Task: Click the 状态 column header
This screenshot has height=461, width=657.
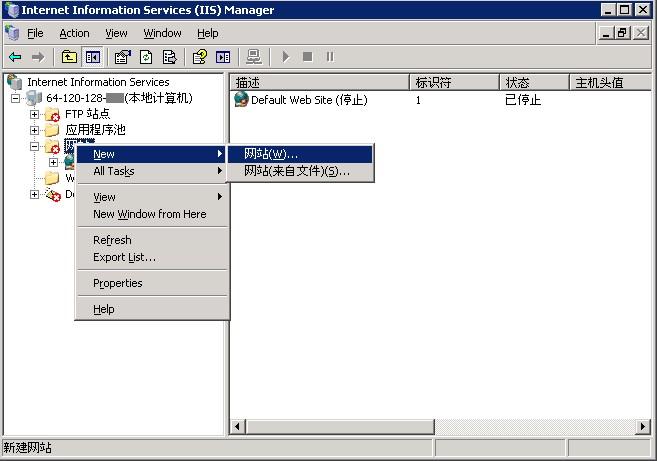Action: click(x=517, y=82)
